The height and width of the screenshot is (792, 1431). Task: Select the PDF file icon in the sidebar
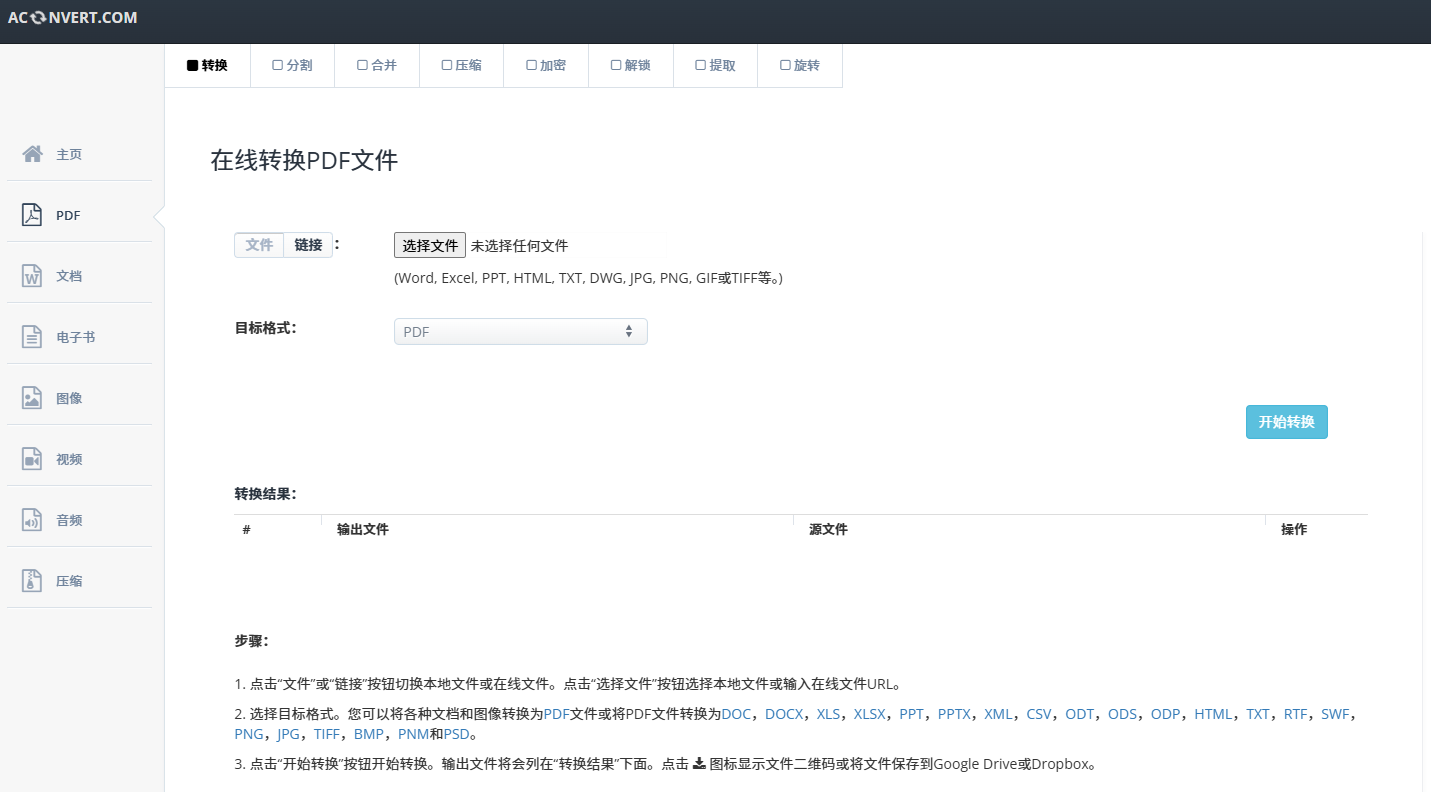pyautogui.click(x=32, y=215)
